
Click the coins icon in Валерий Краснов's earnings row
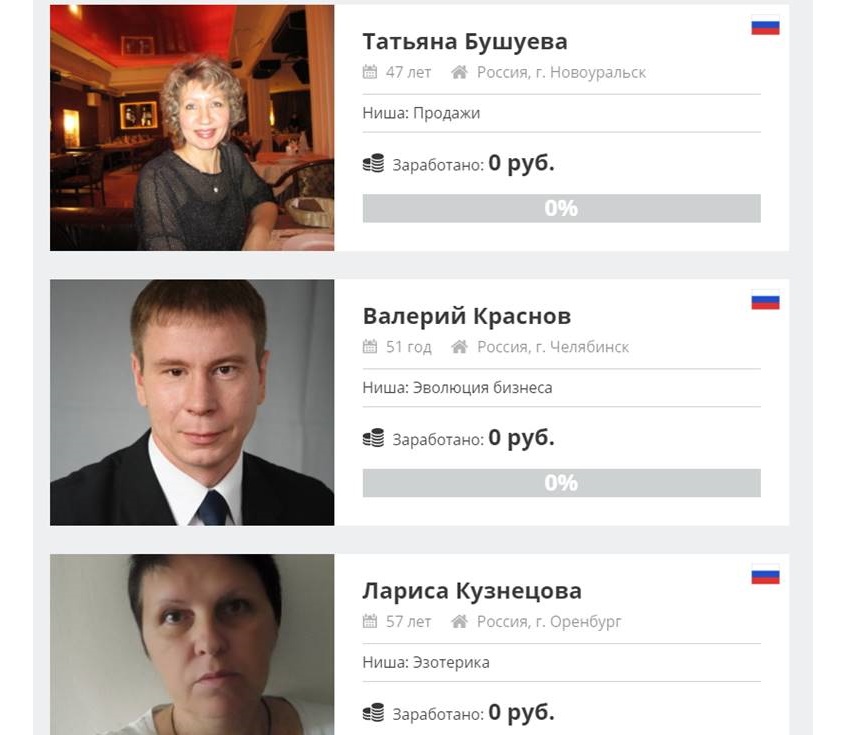374,438
